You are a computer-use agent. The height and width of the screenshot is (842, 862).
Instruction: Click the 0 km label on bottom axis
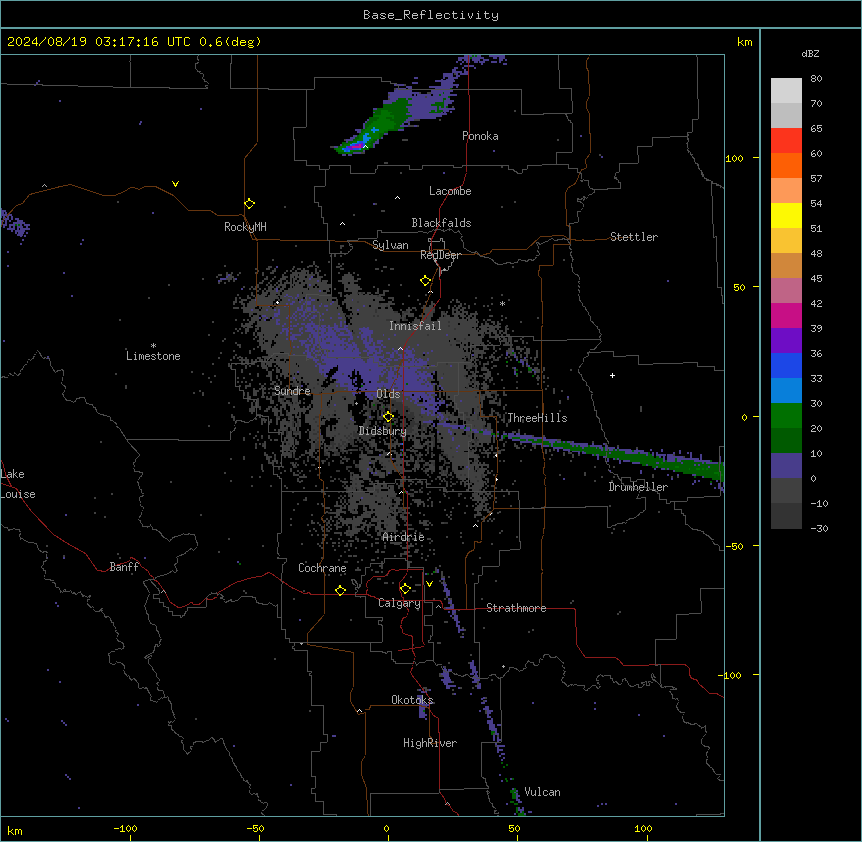[386, 828]
